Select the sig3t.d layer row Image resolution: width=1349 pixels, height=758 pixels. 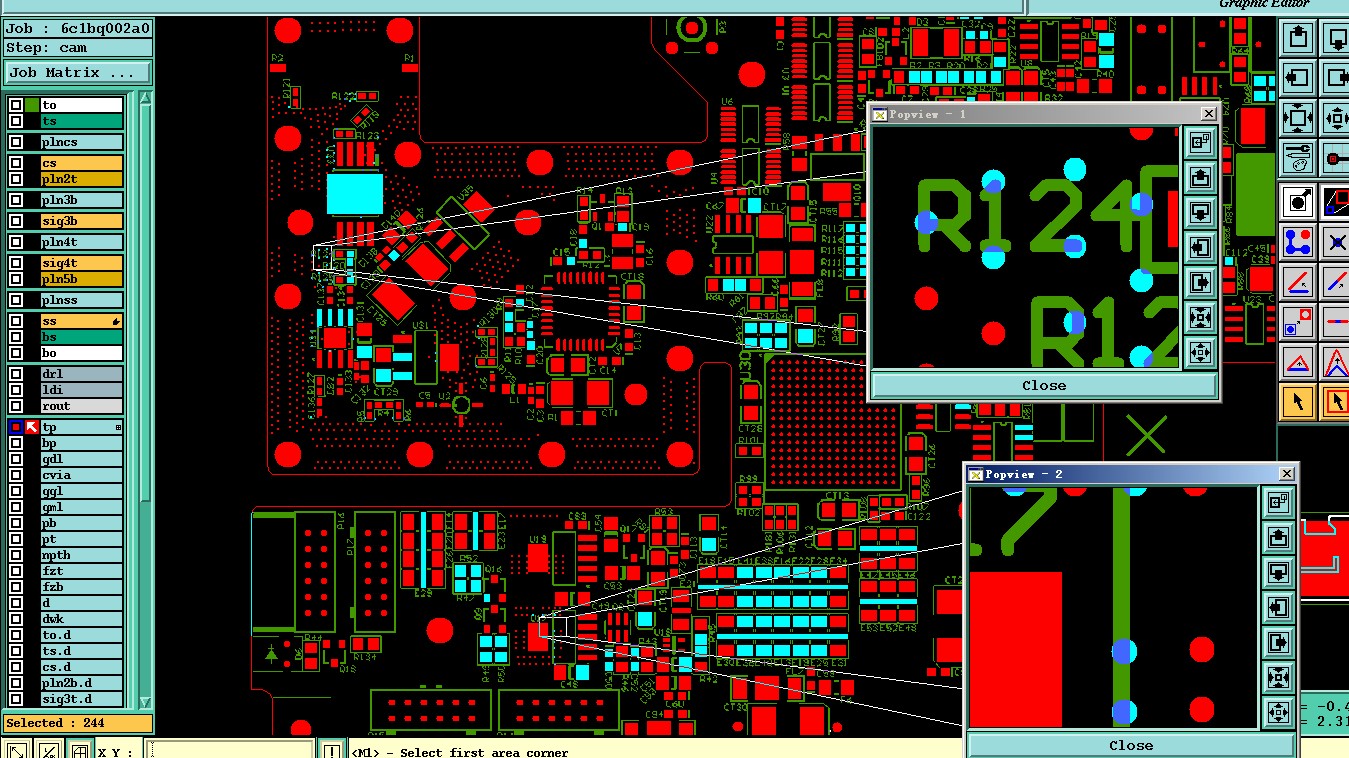coord(81,699)
